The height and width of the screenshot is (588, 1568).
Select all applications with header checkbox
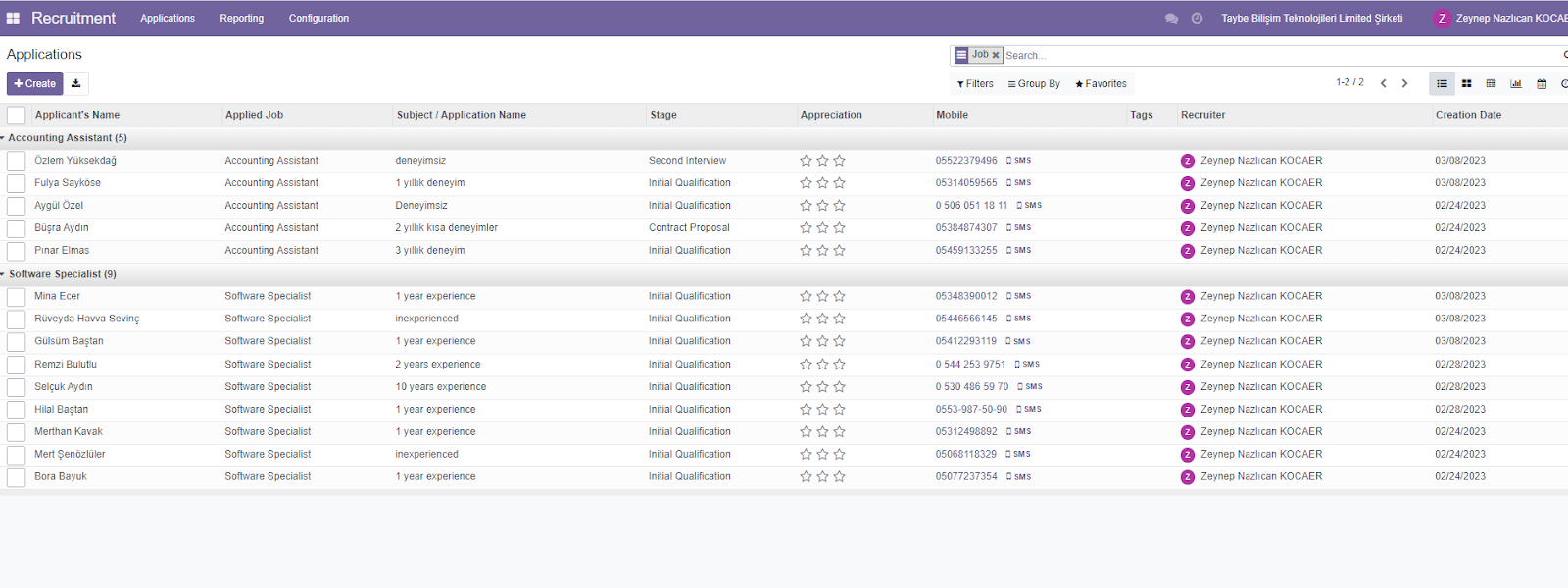point(17,116)
